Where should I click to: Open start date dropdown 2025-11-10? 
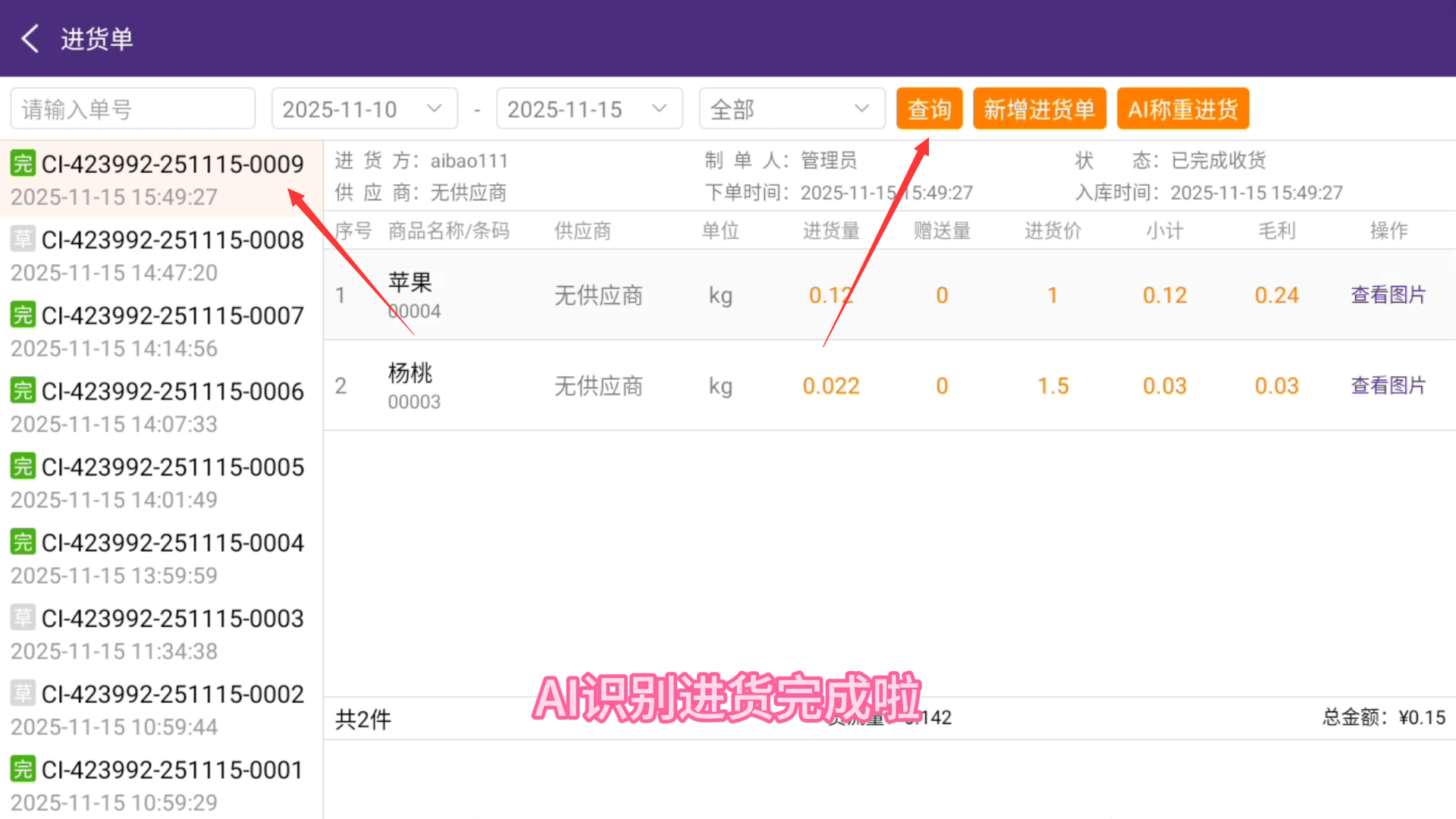click(364, 109)
